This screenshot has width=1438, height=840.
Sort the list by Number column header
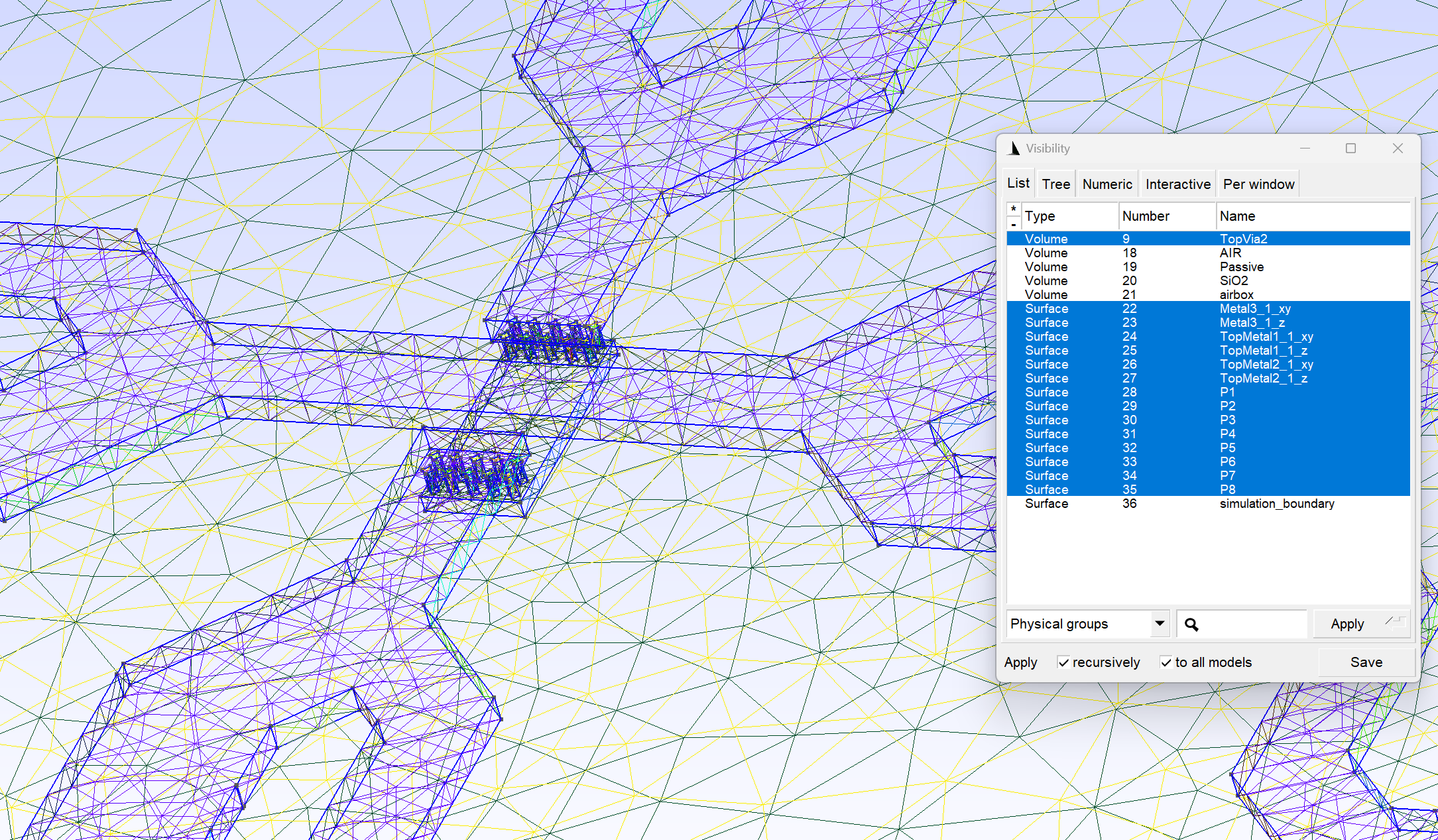(1168, 216)
